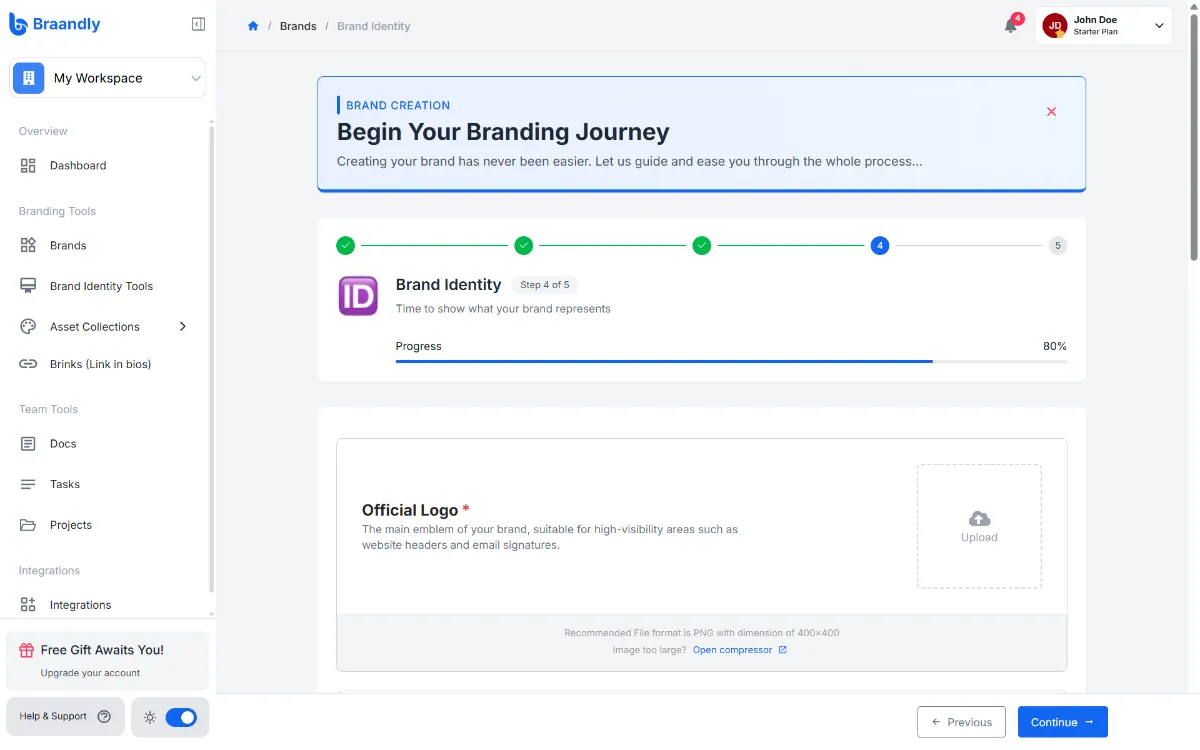Viewport: 1200px width, 750px height.
Task: Expand Asset Collections chevron
Action: (183, 327)
